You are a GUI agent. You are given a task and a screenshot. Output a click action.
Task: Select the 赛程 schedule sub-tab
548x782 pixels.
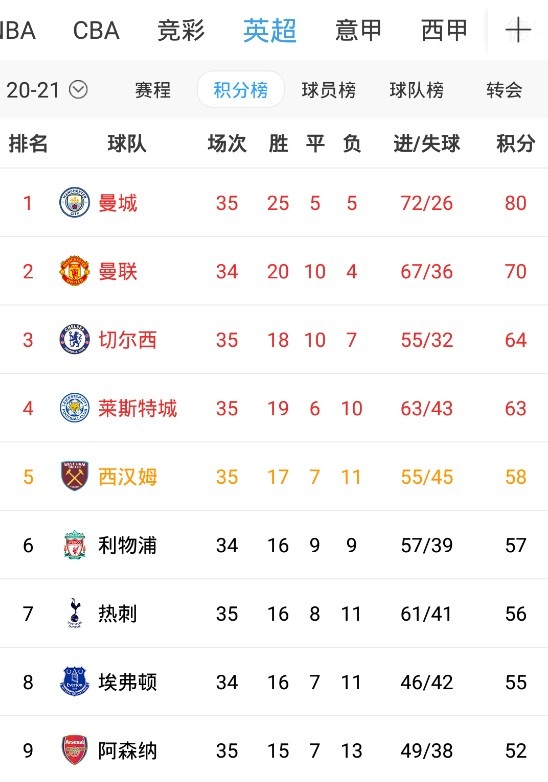[153, 90]
